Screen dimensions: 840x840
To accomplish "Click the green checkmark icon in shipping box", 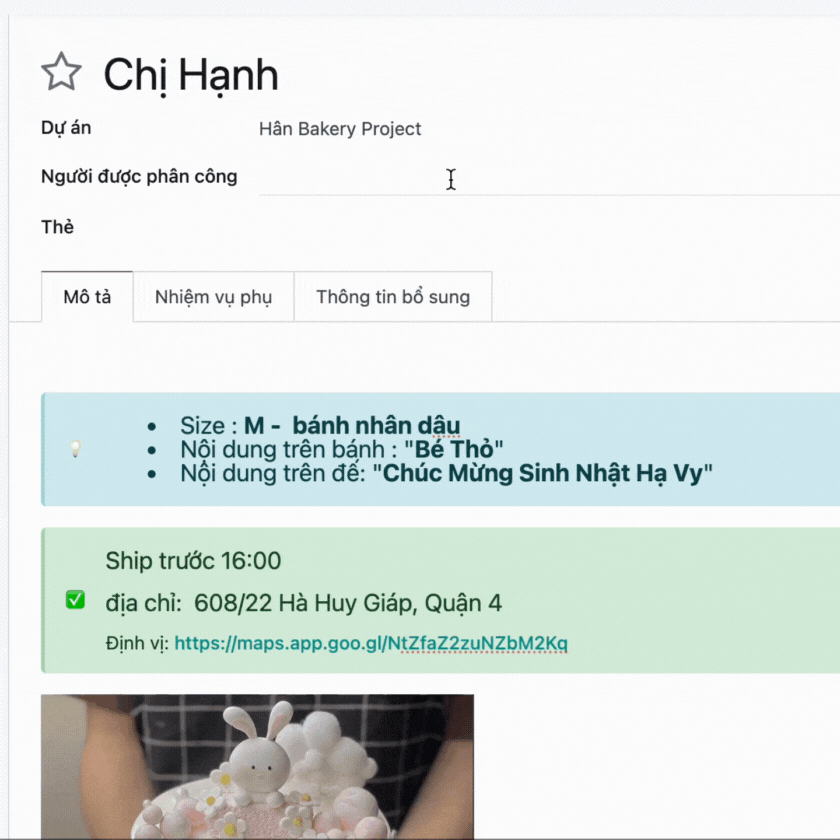I will coord(75,600).
